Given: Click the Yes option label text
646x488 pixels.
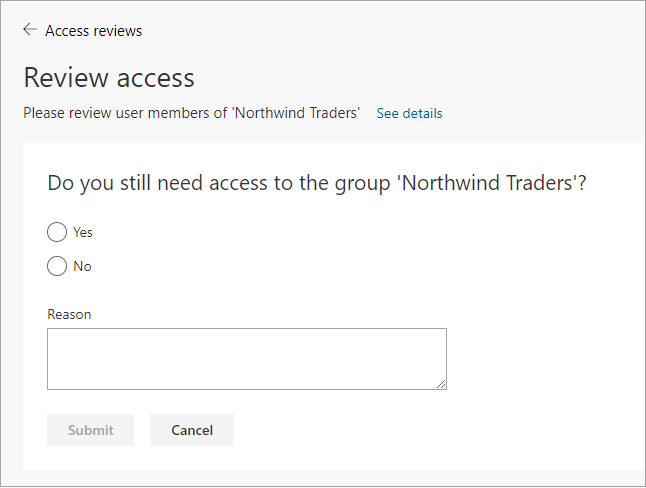Looking at the screenshot, I should click(x=83, y=232).
